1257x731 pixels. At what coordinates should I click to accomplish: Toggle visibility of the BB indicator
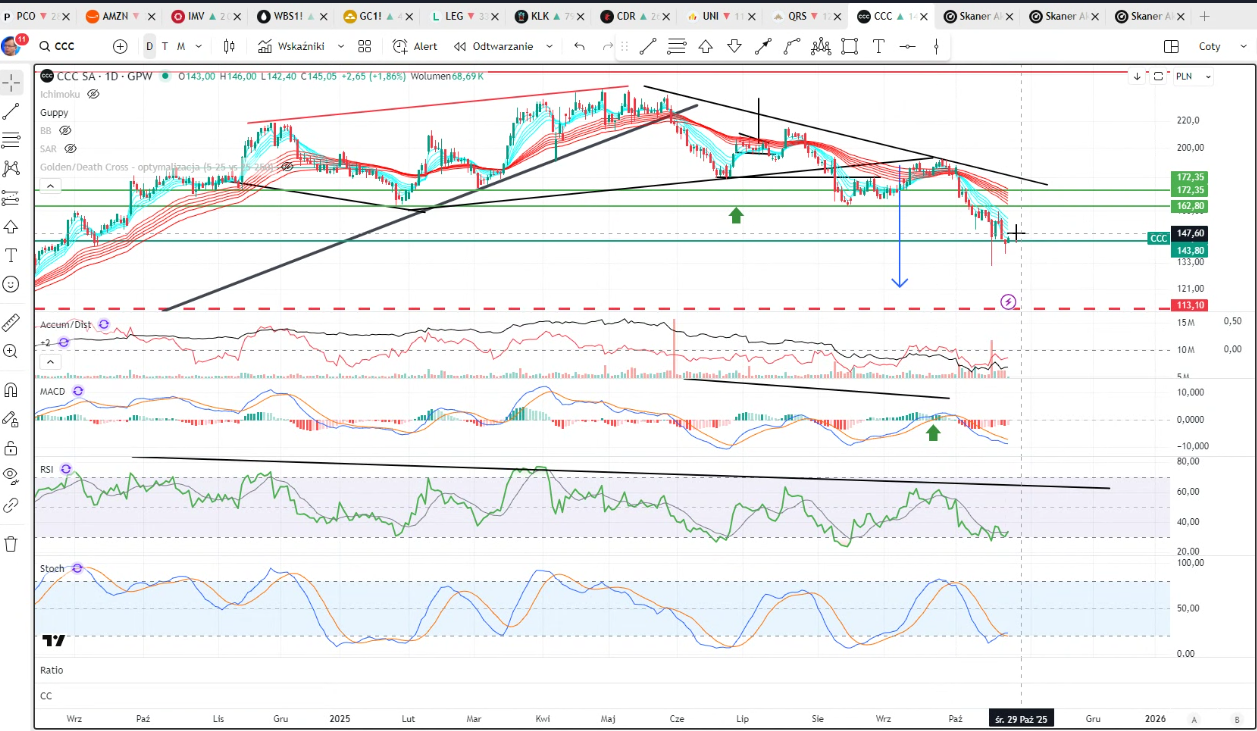click(x=66, y=130)
